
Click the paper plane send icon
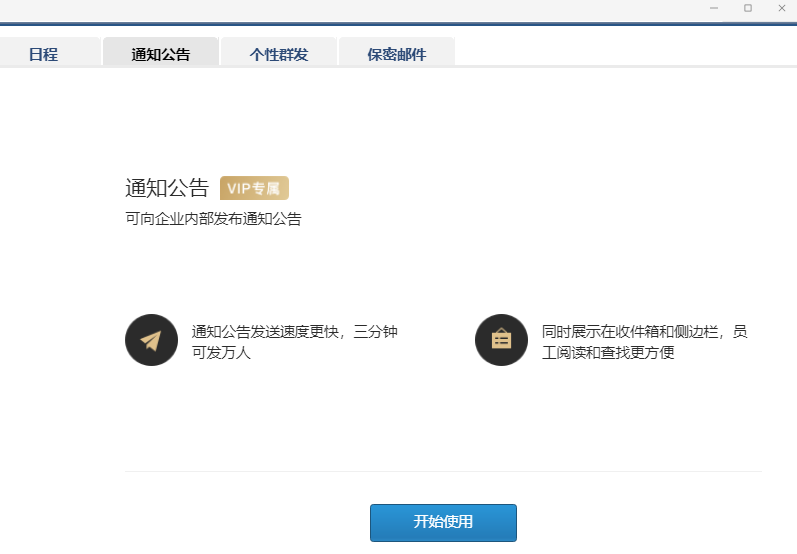click(151, 340)
